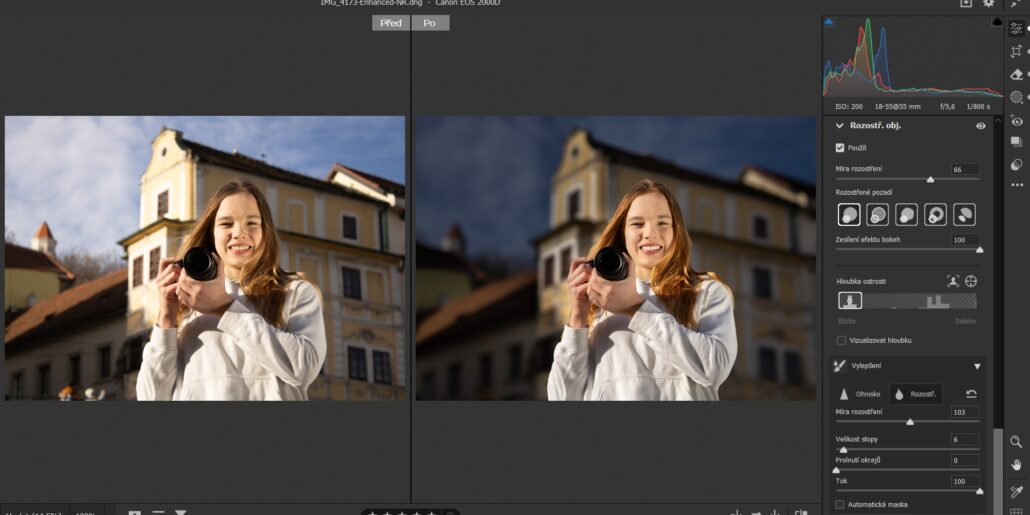Enable the Automatická maska checkbox
Viewport: 1030px width, 515px height.
(840, 504)
